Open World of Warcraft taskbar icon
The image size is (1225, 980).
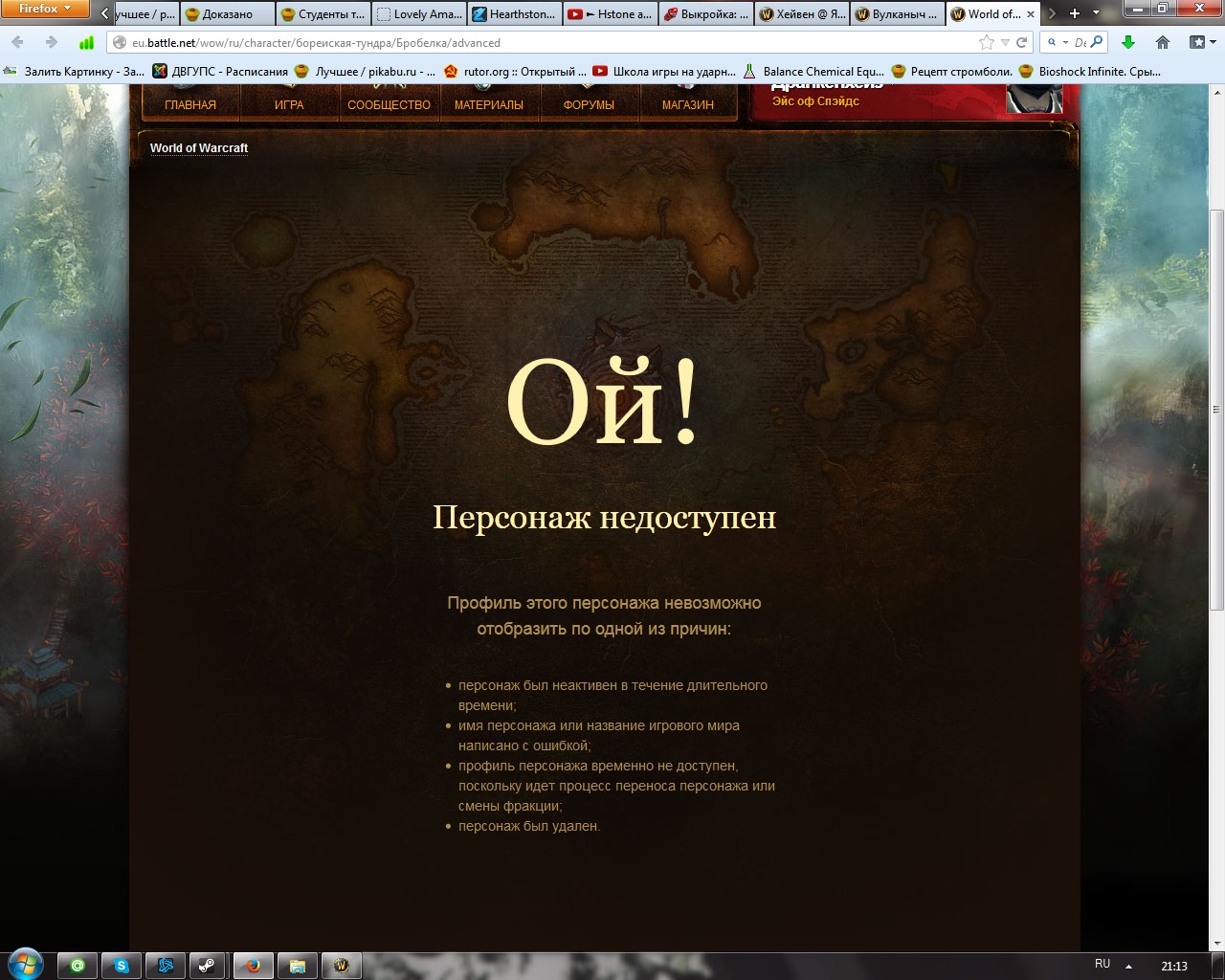point(341,966)
